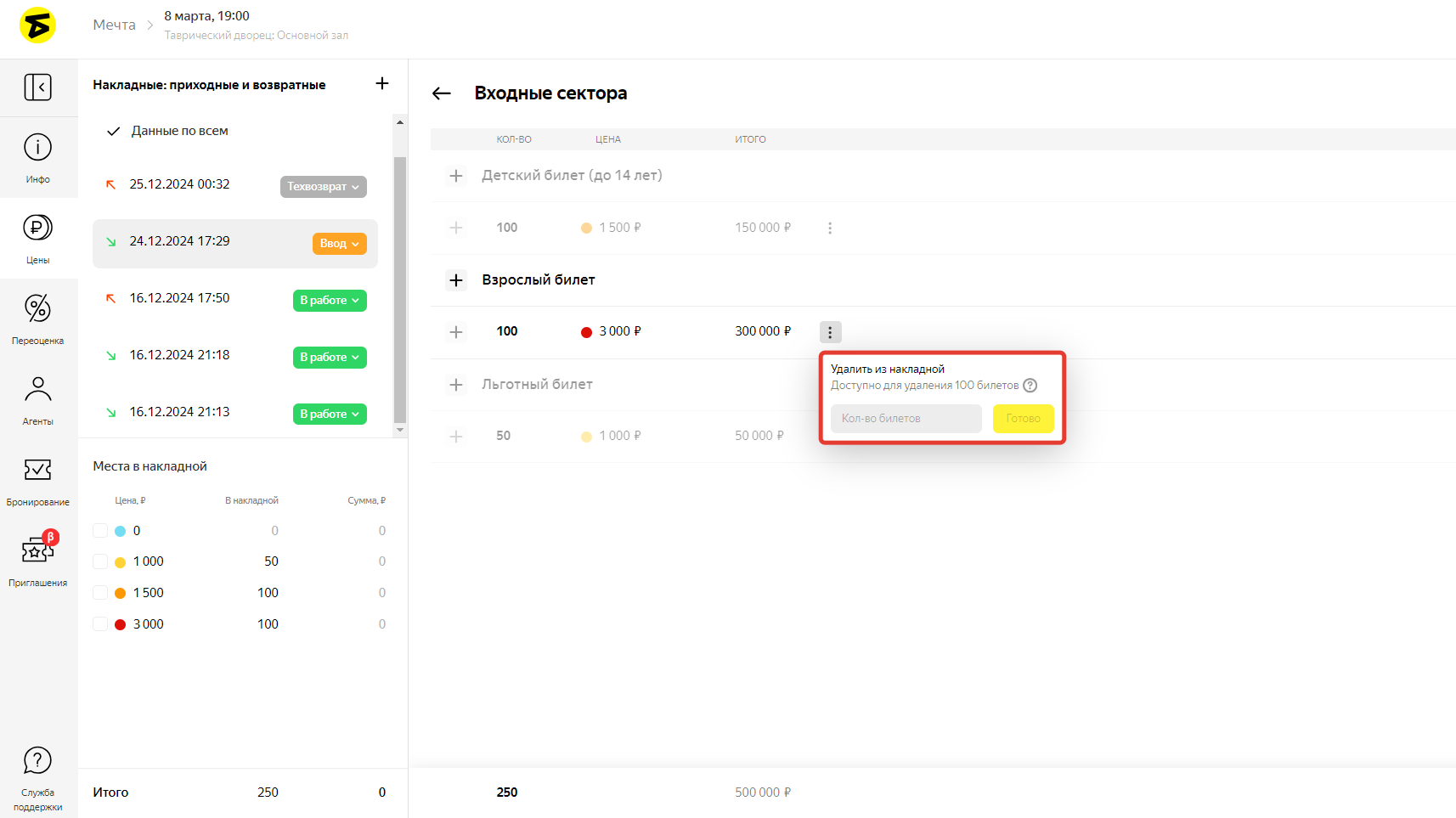Click the back arrow near Входные сектора
The width and height of the screenshot is (1456, 818).
tap(442, 93)
